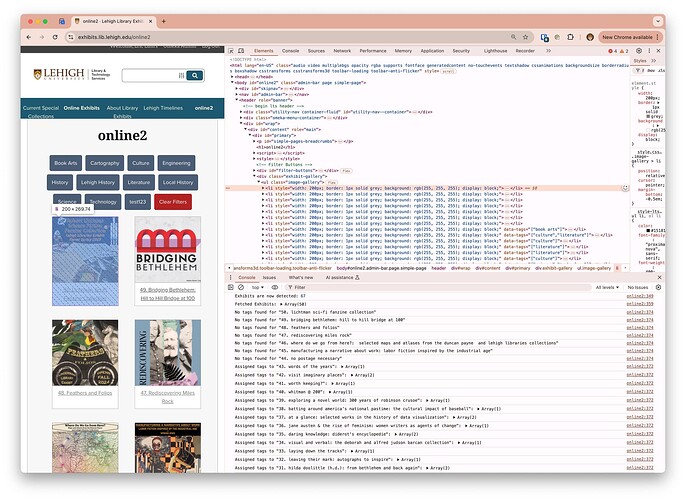Open the Chrome extensions puzzle icon
The height and width of the screenshot is (500, 686).
tap(570, 37)
